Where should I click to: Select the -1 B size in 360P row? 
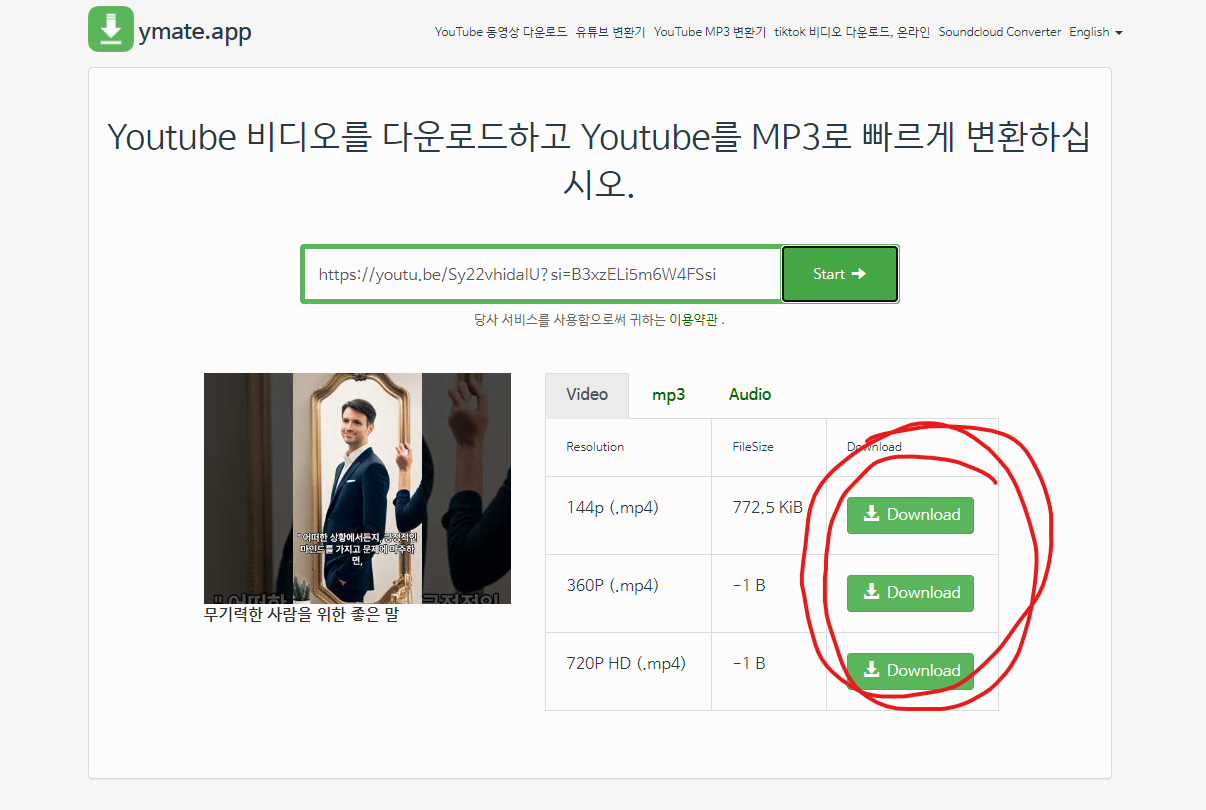tap(749, 585)
